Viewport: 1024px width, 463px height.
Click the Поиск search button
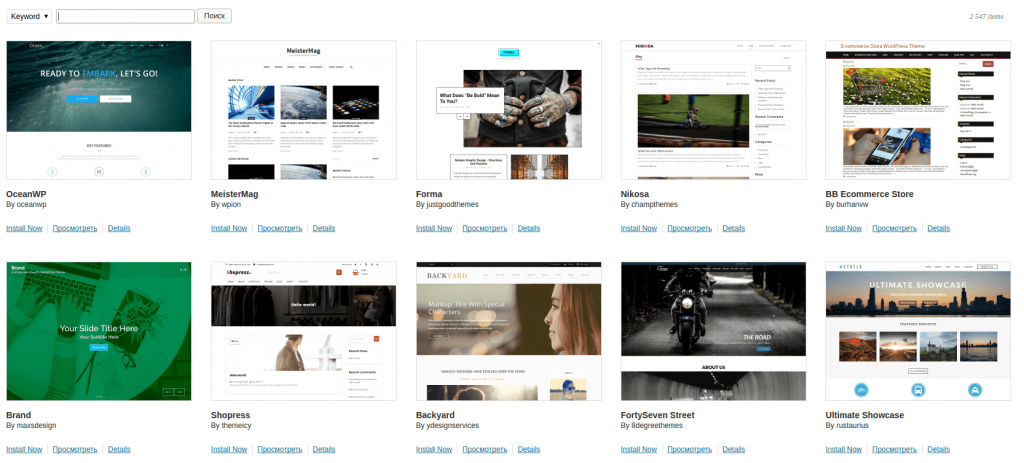(x=214, y=16)
